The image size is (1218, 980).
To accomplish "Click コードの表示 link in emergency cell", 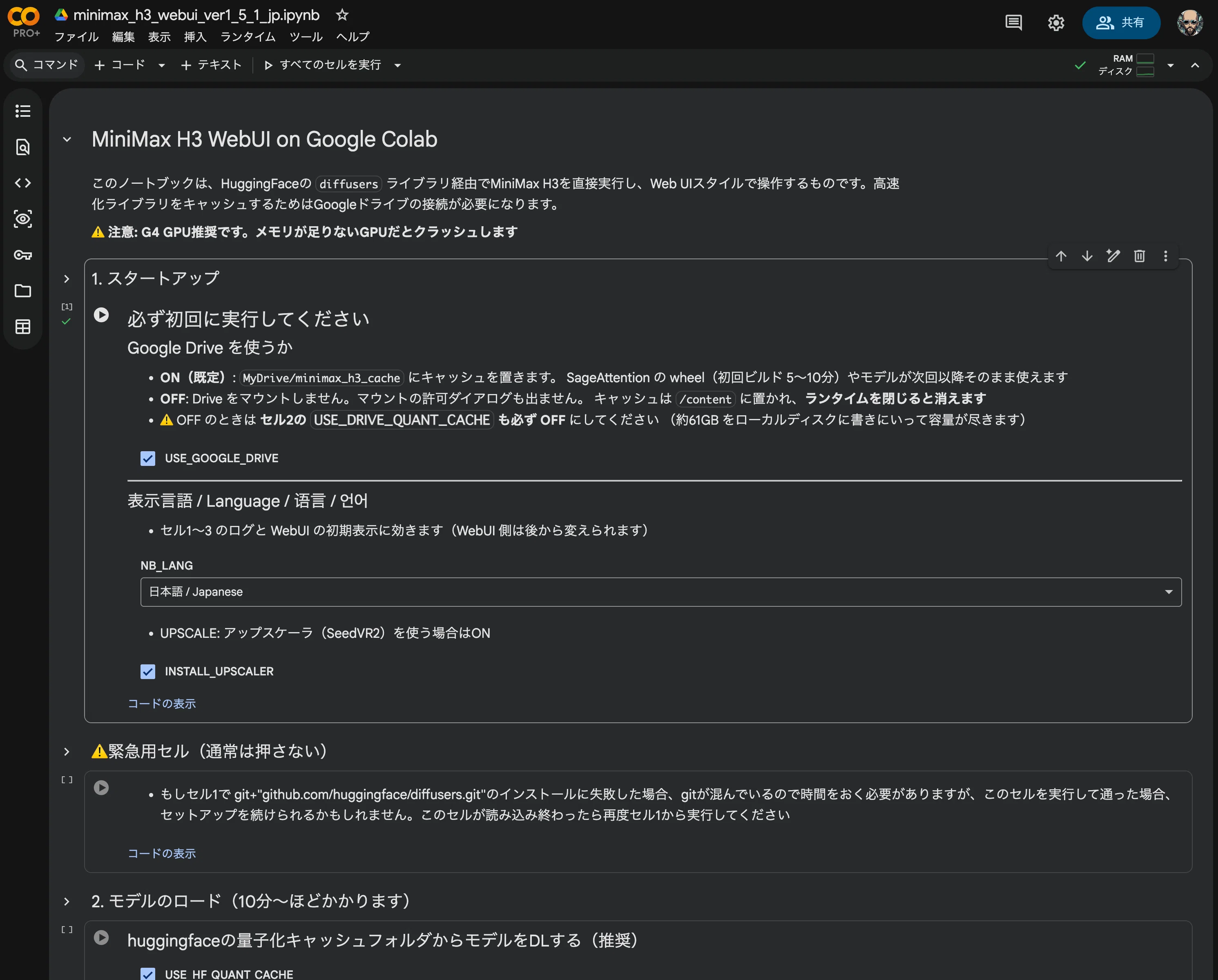I will point(162,853).
